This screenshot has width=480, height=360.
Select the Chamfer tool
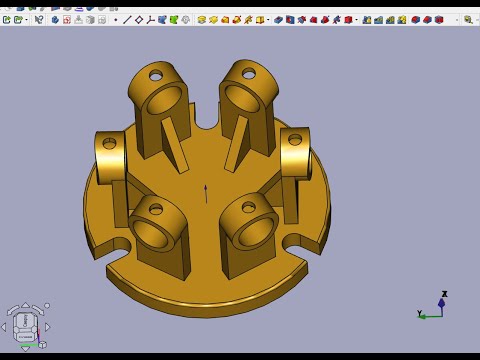click(x=427, y=20)
